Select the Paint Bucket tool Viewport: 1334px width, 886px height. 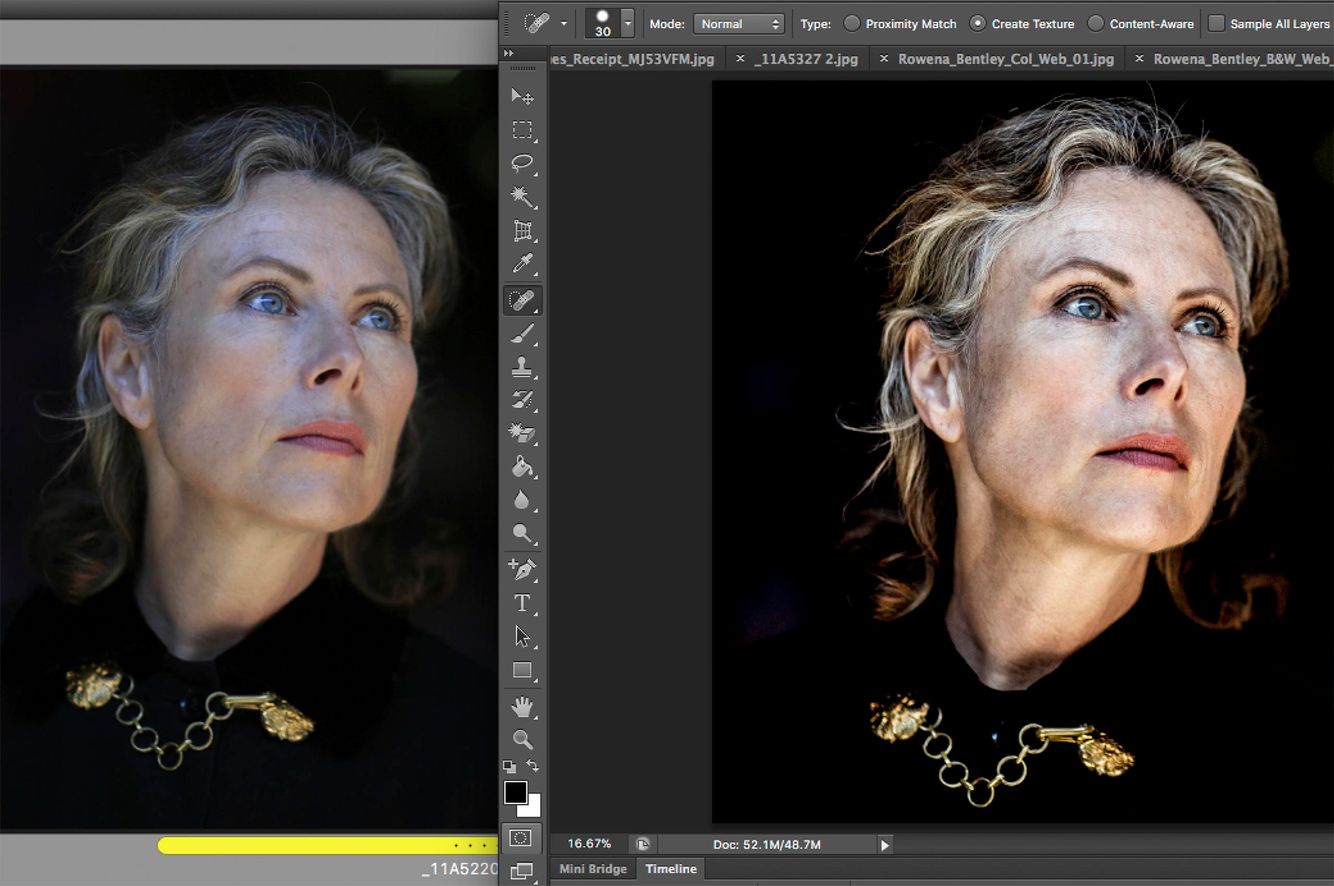tap(522, 467)
